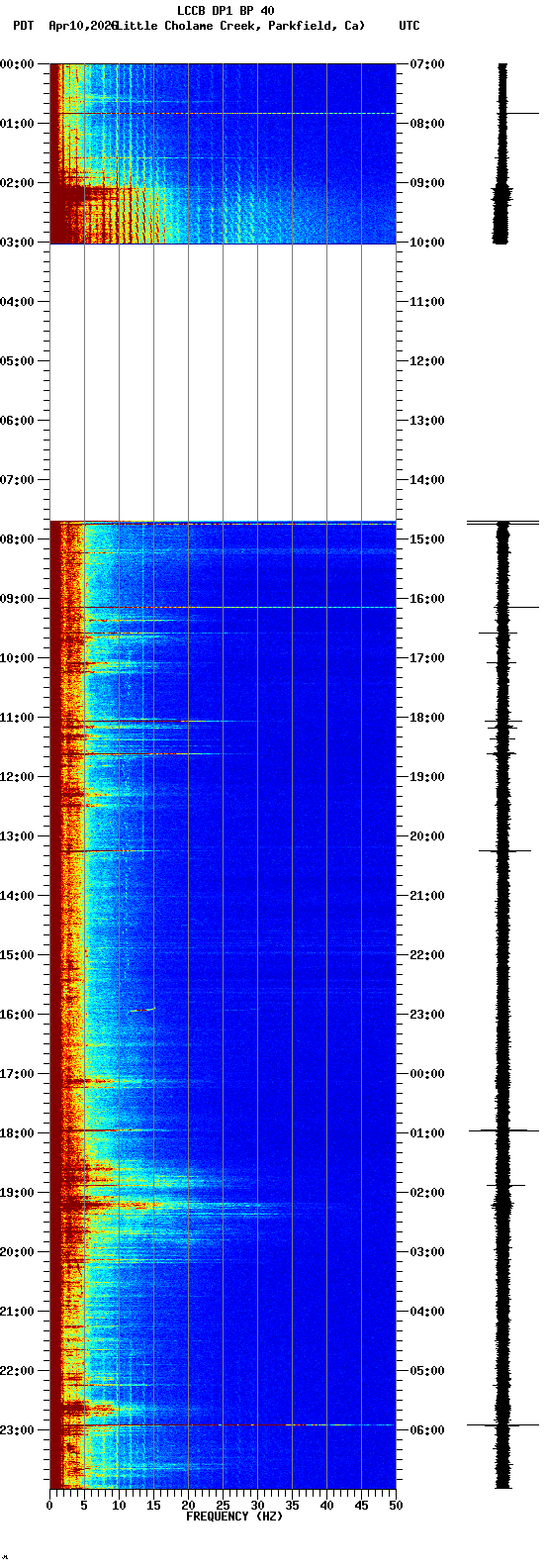This screenshot has height=1568, width=546.
Task: Click the "10:00" label on UTC axis
Action: [427, 243]
